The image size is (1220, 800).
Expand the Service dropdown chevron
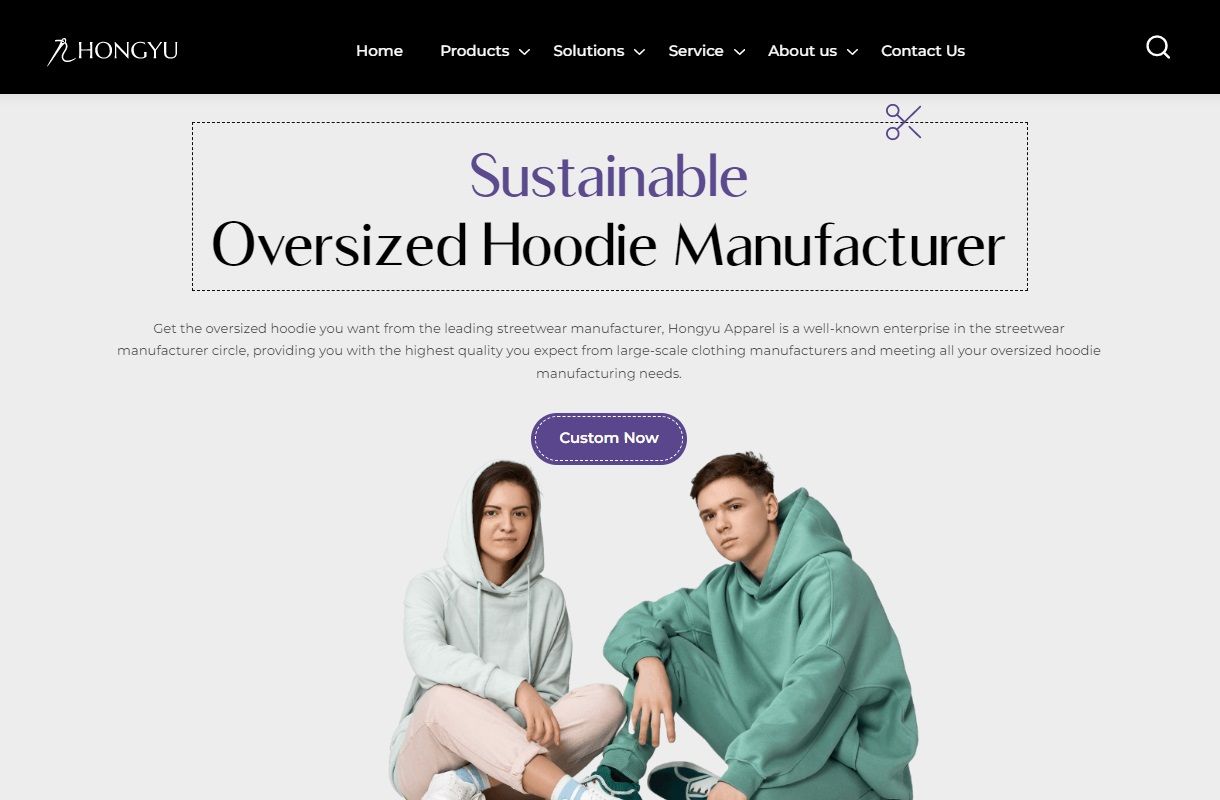[739, 52]
